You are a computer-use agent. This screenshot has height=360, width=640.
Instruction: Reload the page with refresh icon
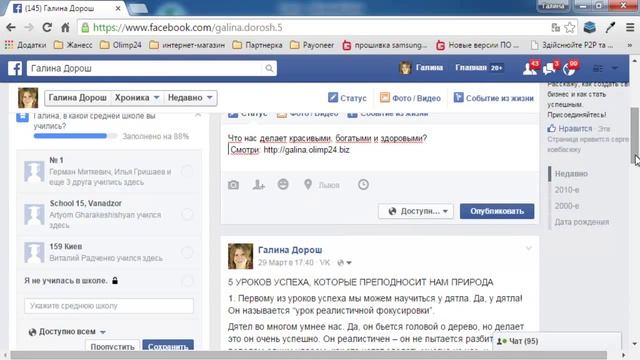click(47, 27)
